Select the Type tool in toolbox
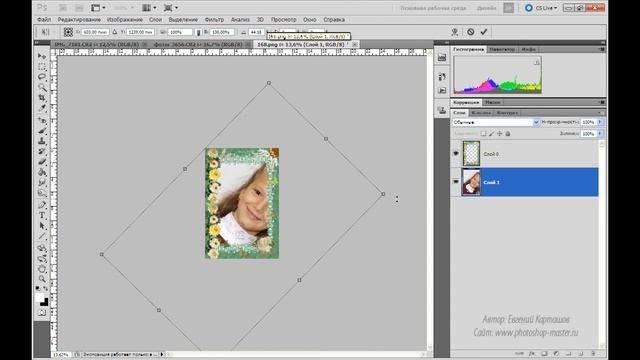This screenshot has width=640, height=360. point(42,216)
